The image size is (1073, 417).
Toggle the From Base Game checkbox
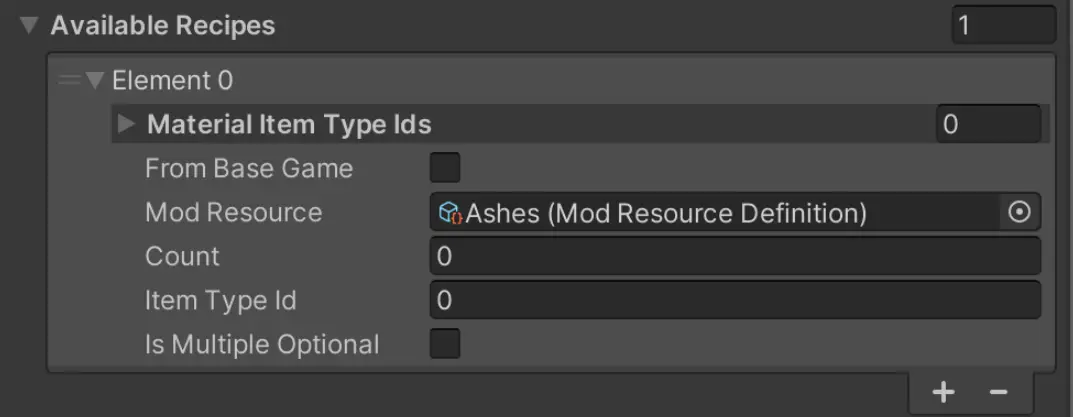coord(445,168)
